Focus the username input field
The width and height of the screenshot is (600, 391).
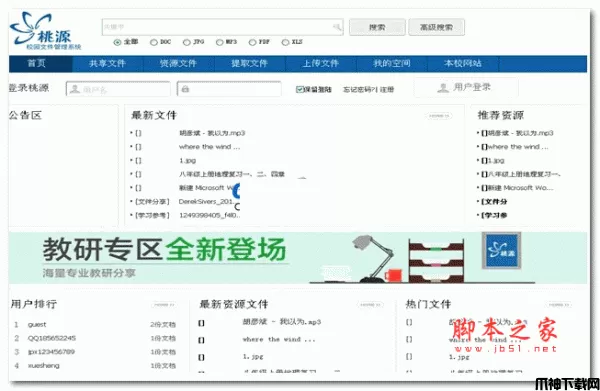pyautogui.click(x=118, y=89)
